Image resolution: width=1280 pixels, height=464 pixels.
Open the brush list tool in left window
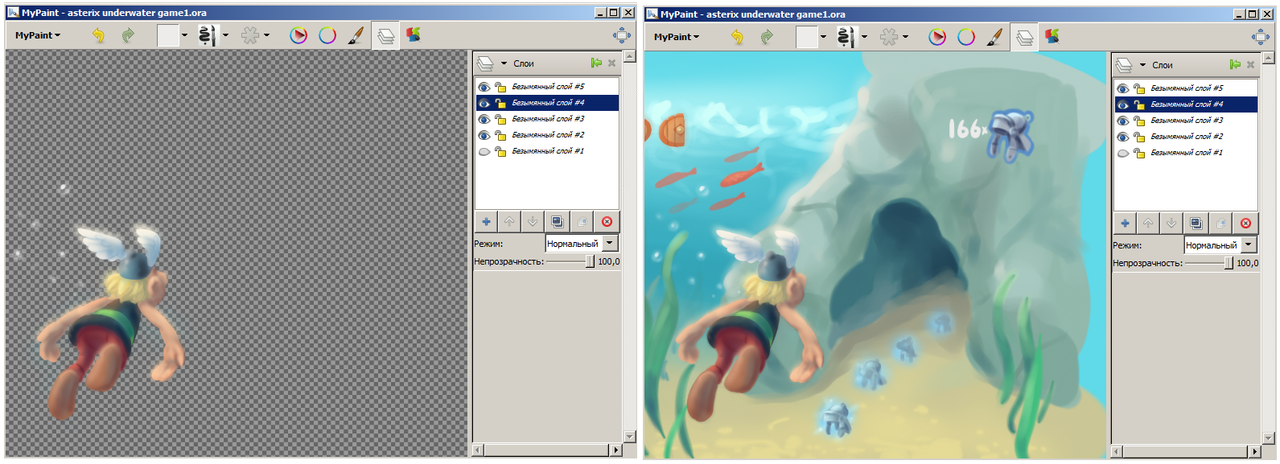pyautogui.click(x=356, y=36)
